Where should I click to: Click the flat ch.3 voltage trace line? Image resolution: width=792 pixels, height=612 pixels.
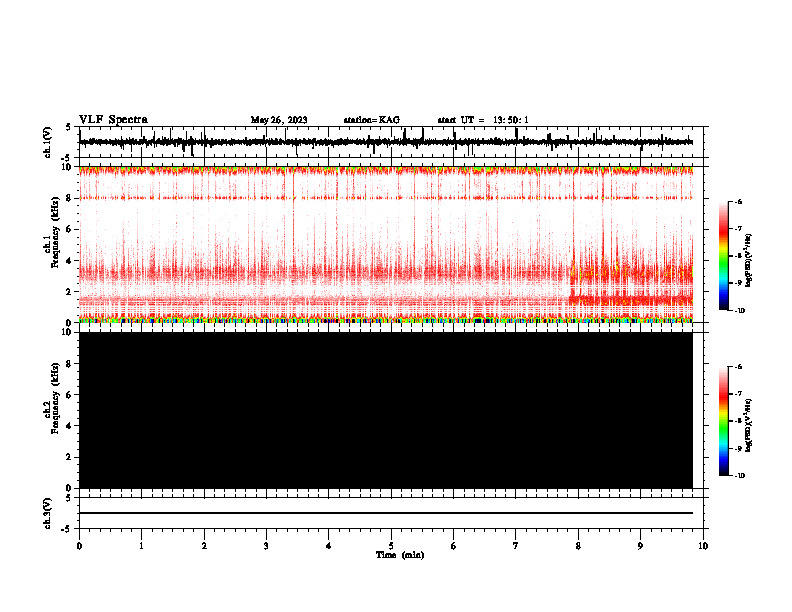[x=386, y=513]
